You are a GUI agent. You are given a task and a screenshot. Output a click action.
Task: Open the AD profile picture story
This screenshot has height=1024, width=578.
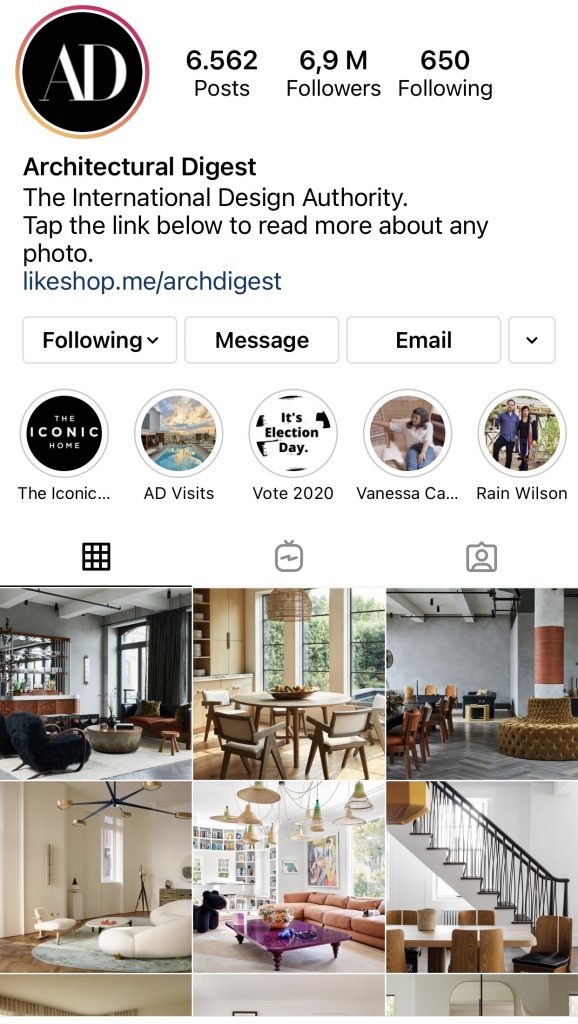pos(83,71)
